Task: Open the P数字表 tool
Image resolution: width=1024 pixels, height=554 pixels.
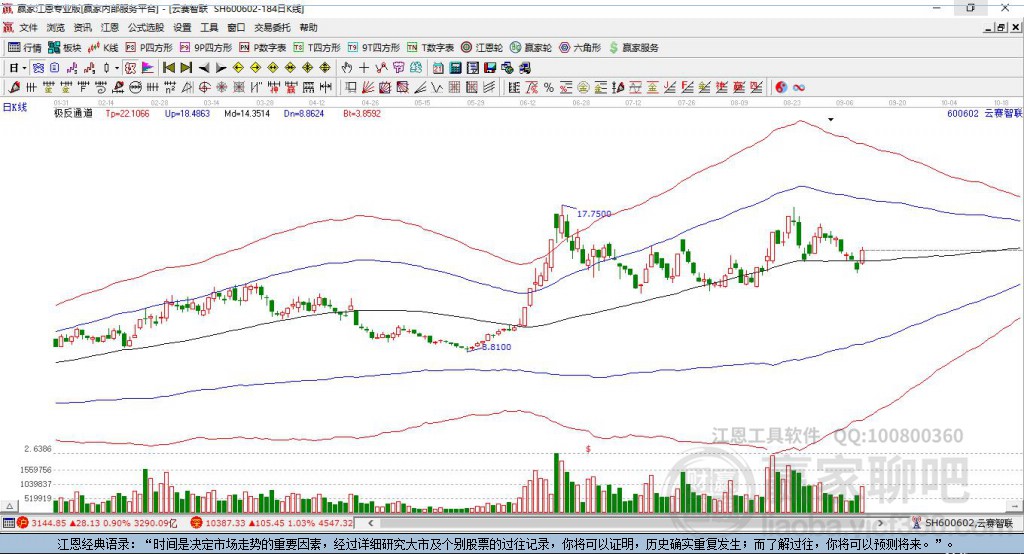Action: 263,48
